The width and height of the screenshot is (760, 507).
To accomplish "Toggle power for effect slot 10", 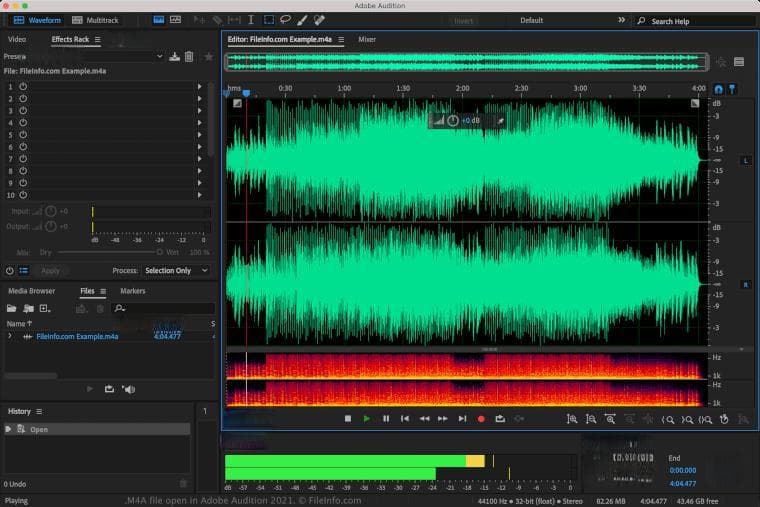I will [x=23, y=195].
